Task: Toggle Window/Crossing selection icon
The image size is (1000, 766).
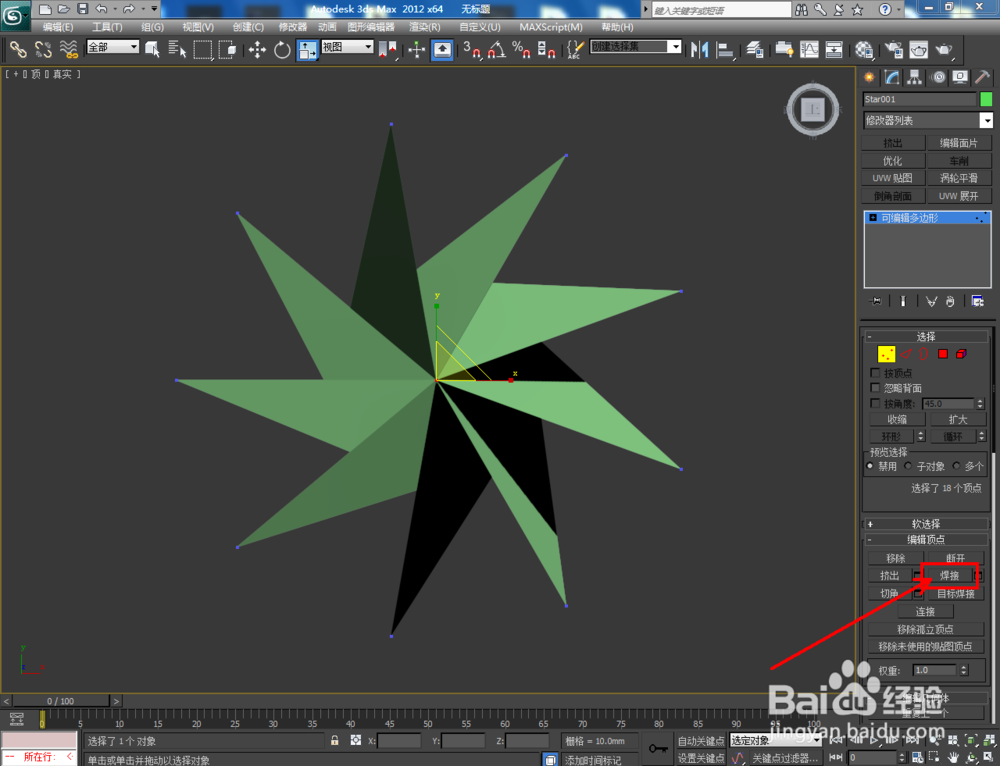Action: (x=227, y=49)
